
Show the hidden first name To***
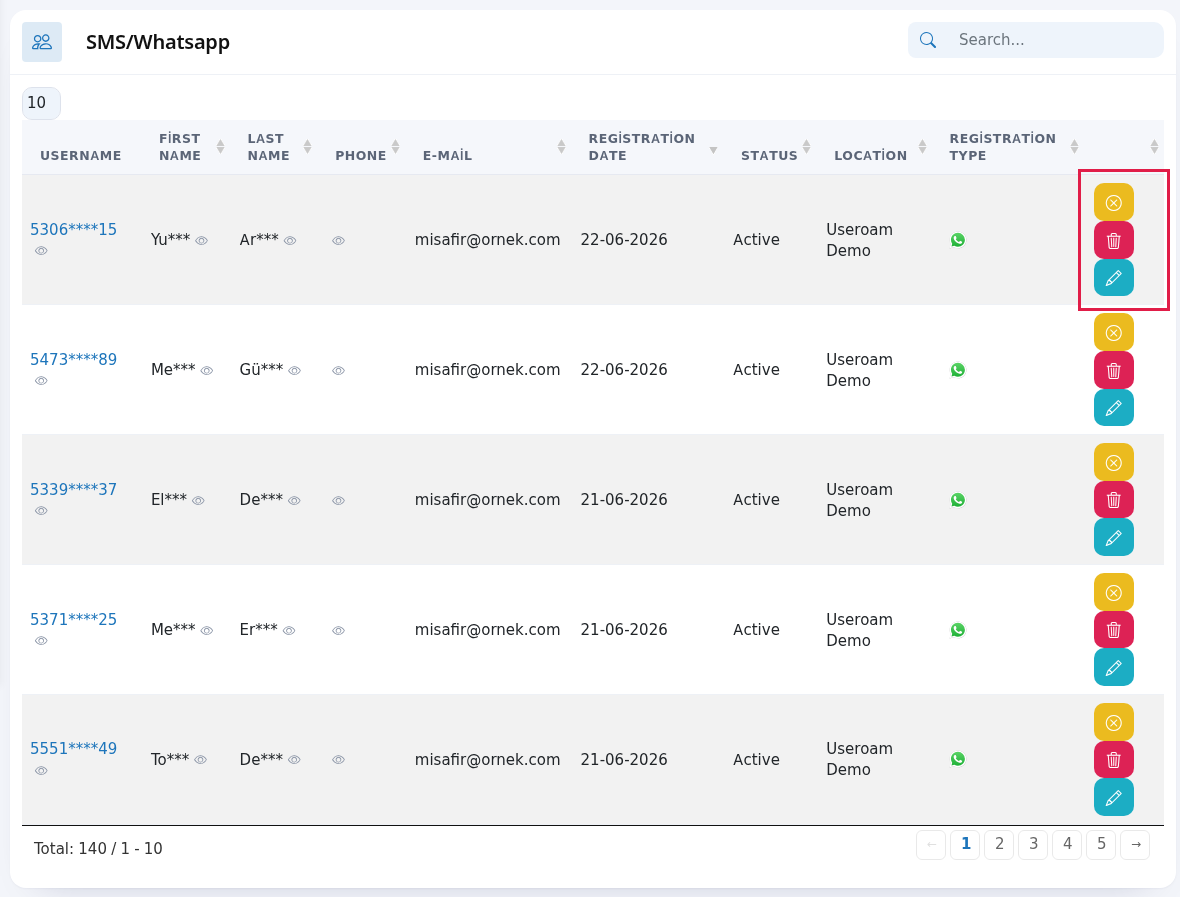pos(200,760)
